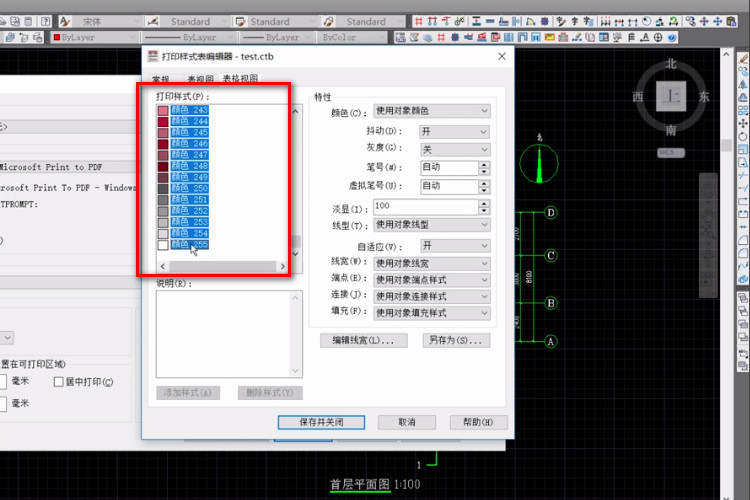The width and height of the screenshot is (750, 500).
Task: Switch to the 表格视图 tab
Action: [x=241, y=78]
